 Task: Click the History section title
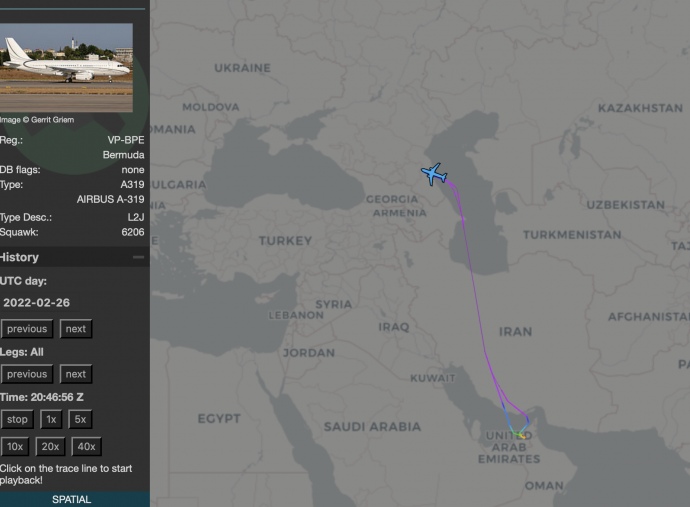[x=20, y=257]
